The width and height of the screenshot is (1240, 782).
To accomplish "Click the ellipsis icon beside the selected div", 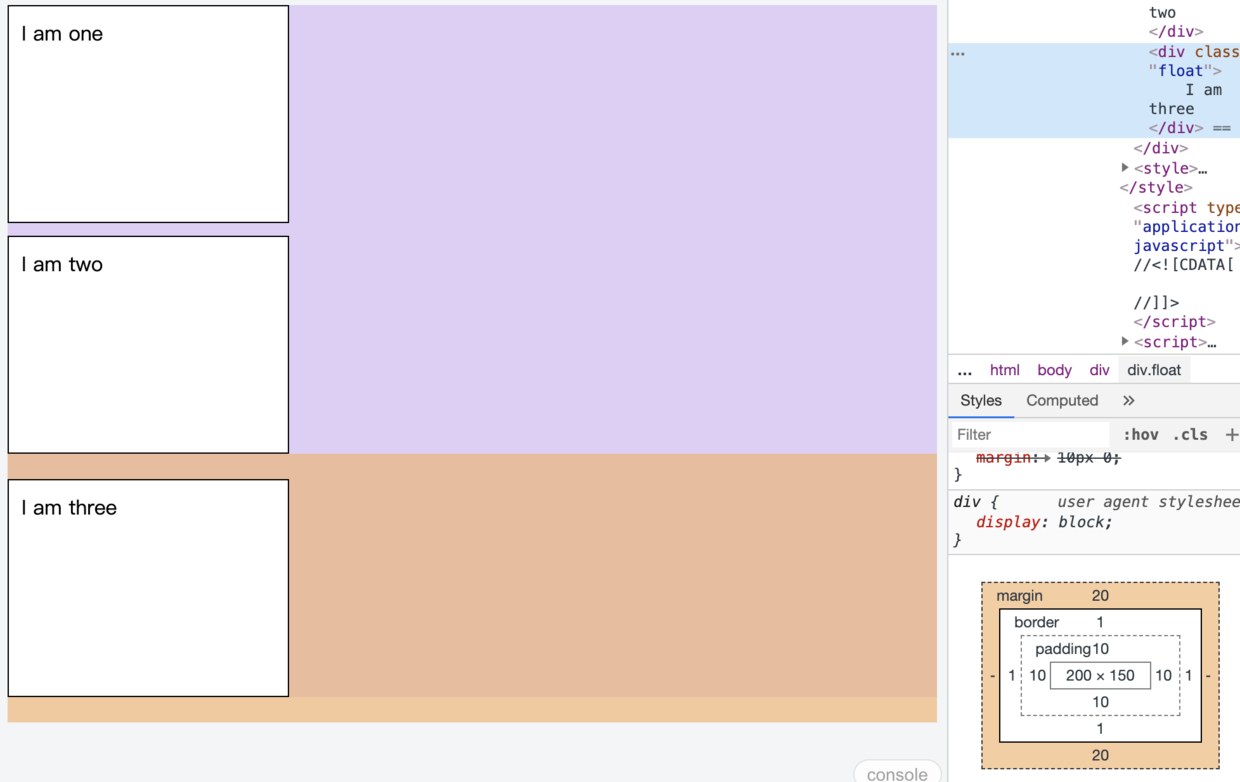I will (x=958, y=53).
